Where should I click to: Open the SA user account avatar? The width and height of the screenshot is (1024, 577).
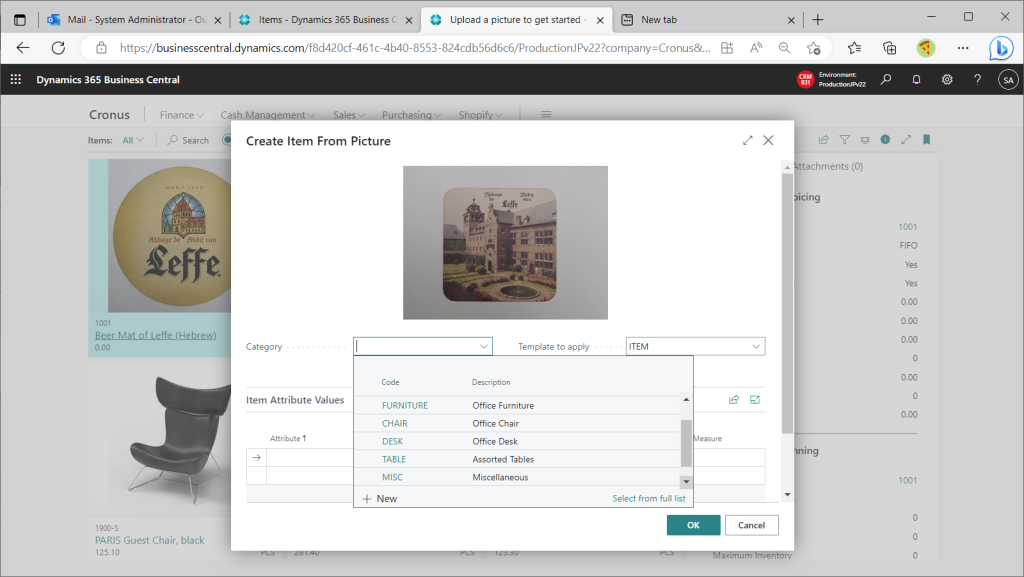click(1008, 80)
